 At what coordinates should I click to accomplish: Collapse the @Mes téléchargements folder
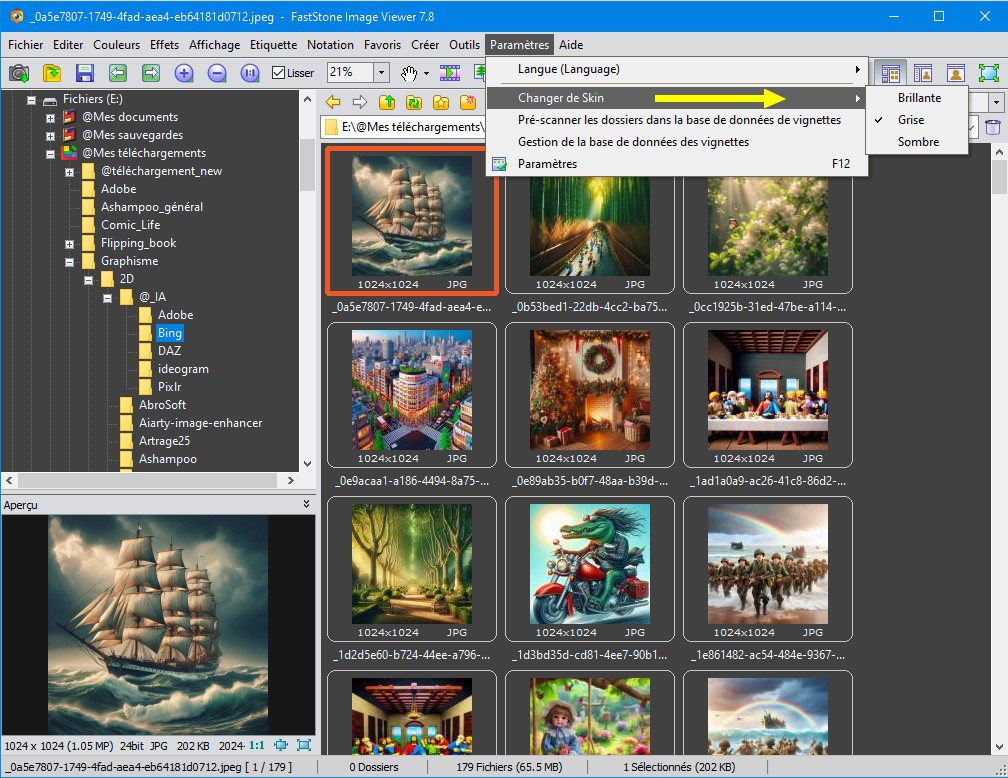point(50,154)
